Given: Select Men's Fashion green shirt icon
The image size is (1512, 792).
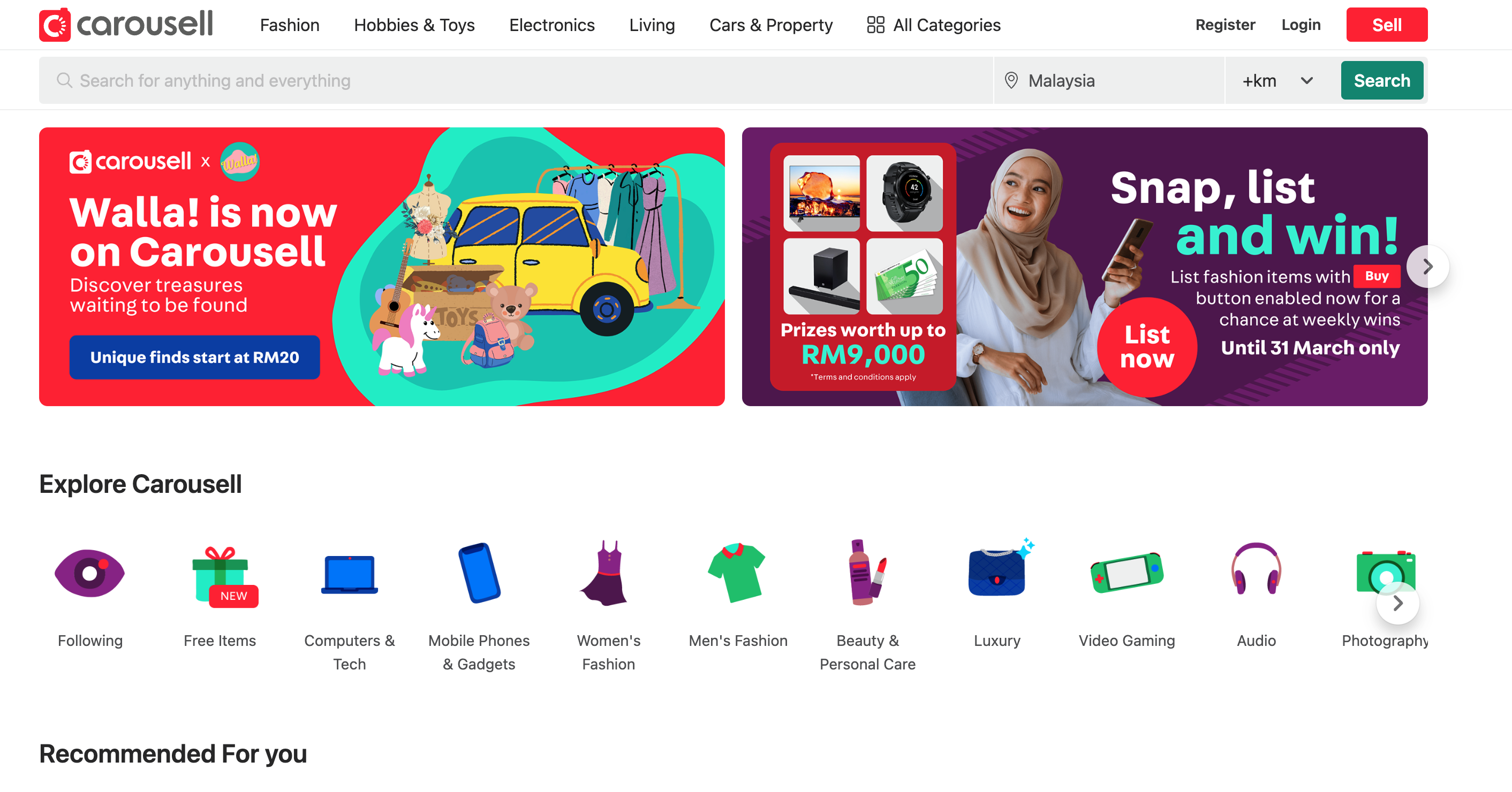Looking at the screenshot, I should [737, 573].
